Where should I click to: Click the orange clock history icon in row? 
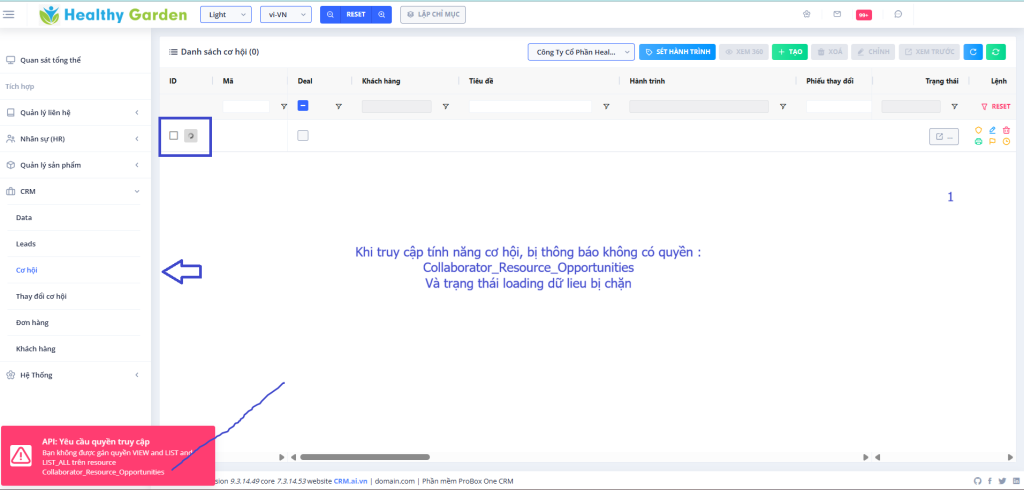click(x=1006, y=142)
